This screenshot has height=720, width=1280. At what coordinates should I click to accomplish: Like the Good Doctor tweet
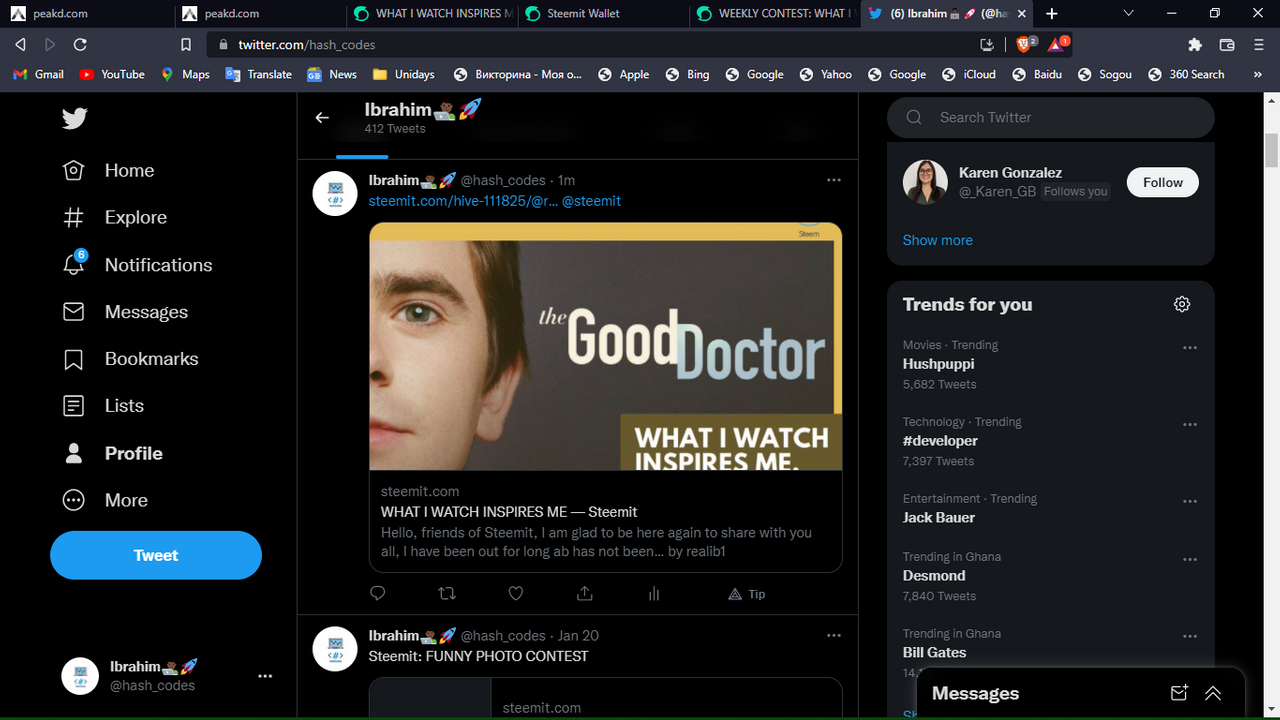tap(516, 593)
